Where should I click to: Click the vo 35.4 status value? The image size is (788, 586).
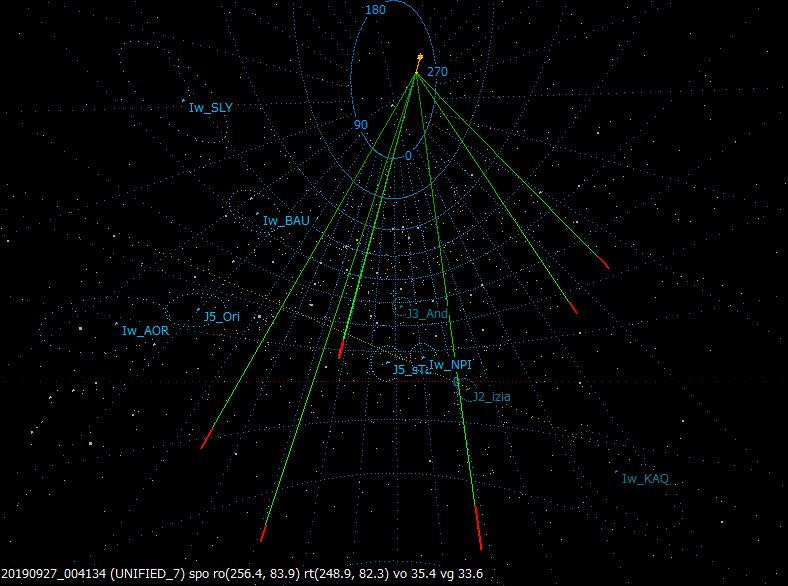(x=414, y=574)
